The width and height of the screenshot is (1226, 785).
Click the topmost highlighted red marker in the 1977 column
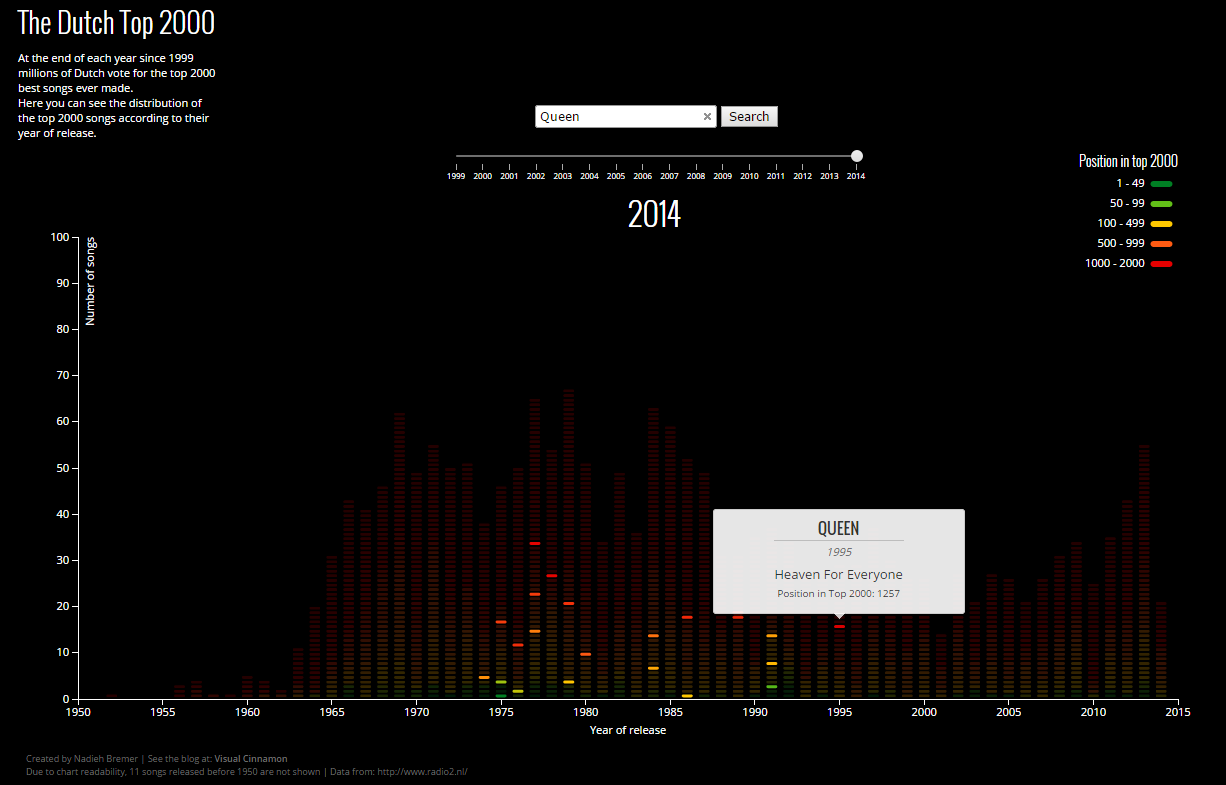pos(535,544)
